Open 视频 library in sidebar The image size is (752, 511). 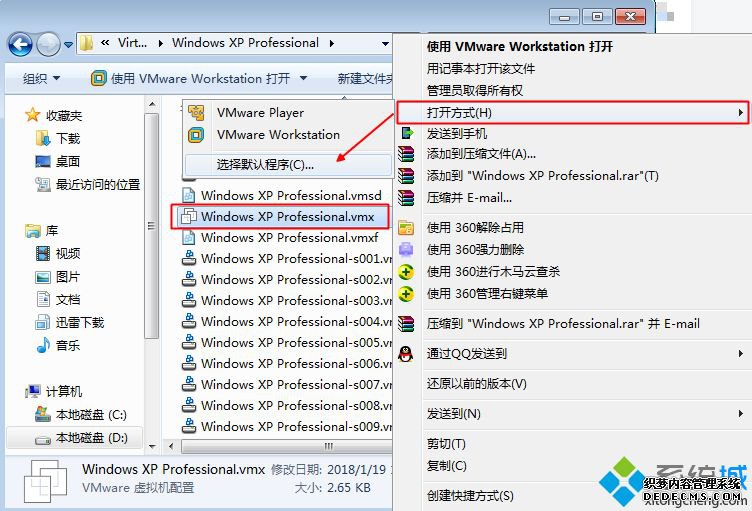point(58,253)
